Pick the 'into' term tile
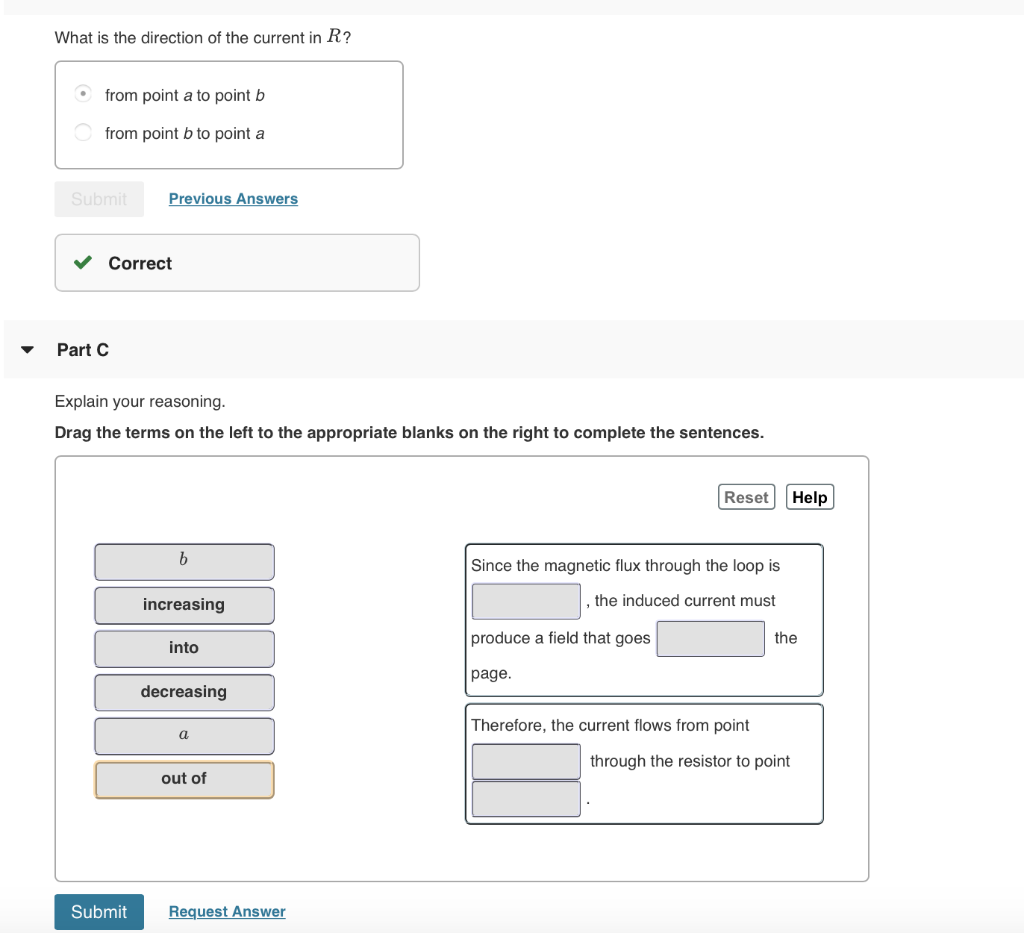The width and height of the screenshot is (1024, 933). coord(184,648)
